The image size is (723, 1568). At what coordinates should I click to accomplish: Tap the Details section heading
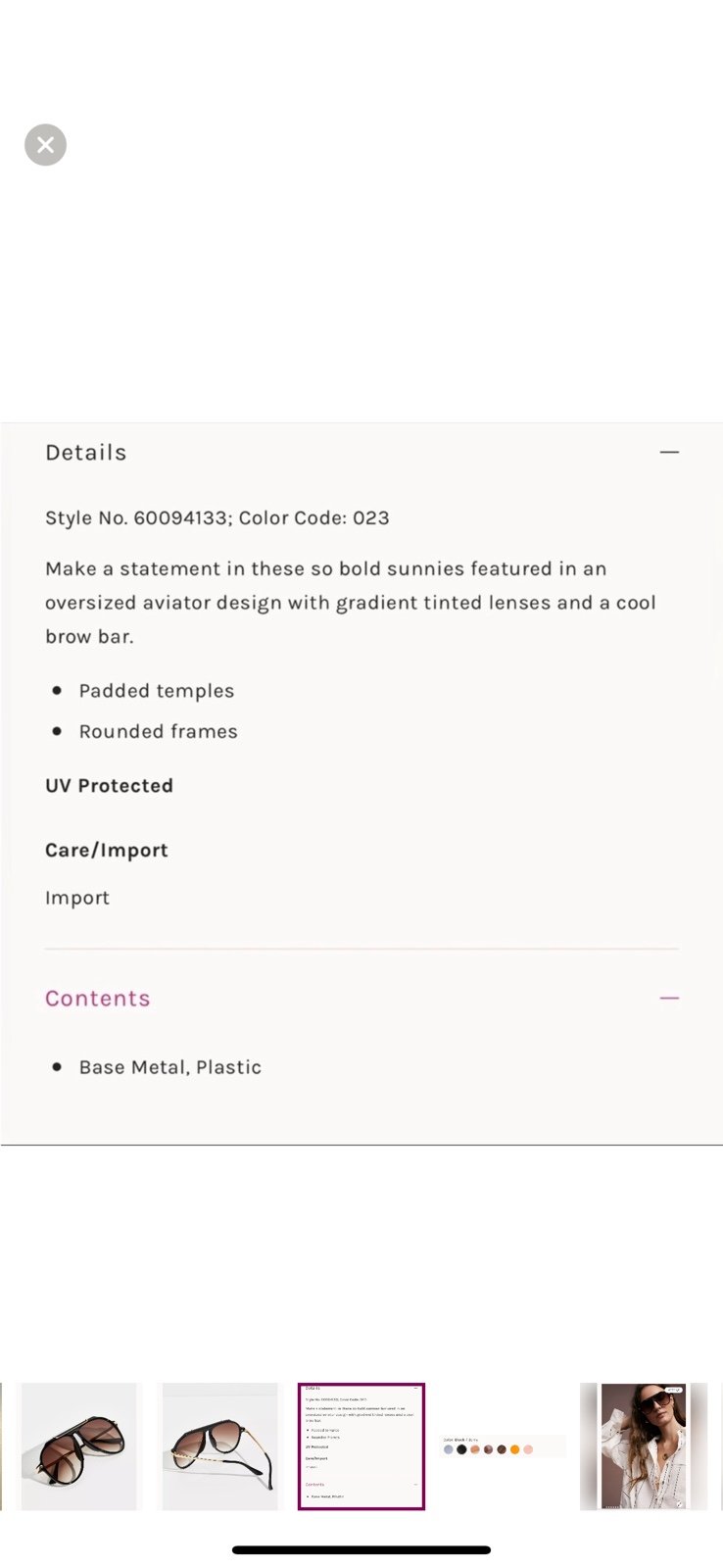pos(86,453)
